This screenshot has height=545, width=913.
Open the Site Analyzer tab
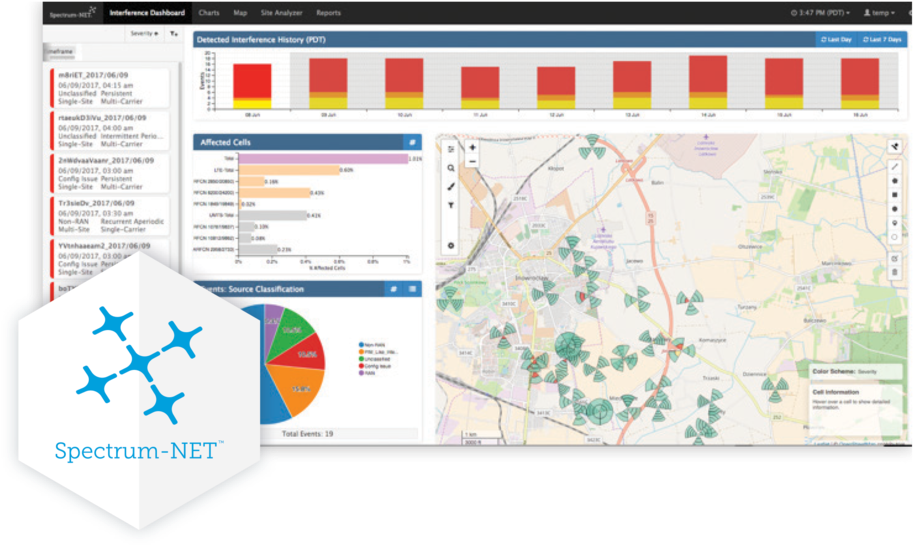coord(281,13)
